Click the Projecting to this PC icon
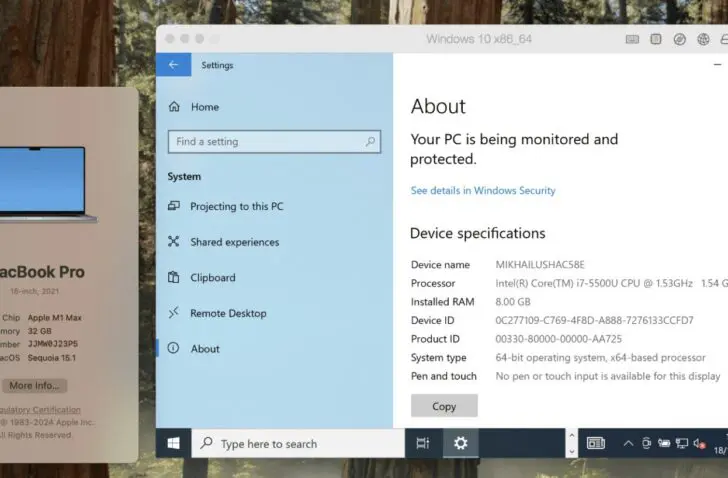The width and height of the screenshot is (728, 478). click(x=174, y=206)
